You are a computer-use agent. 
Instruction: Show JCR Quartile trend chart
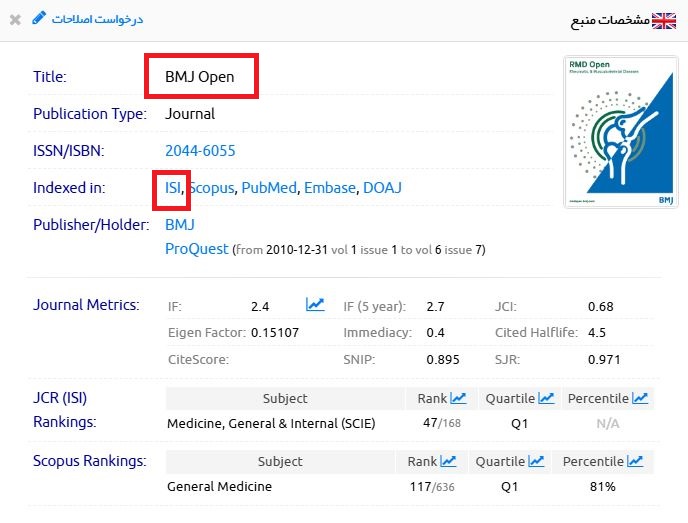click(x=546, y=398)
